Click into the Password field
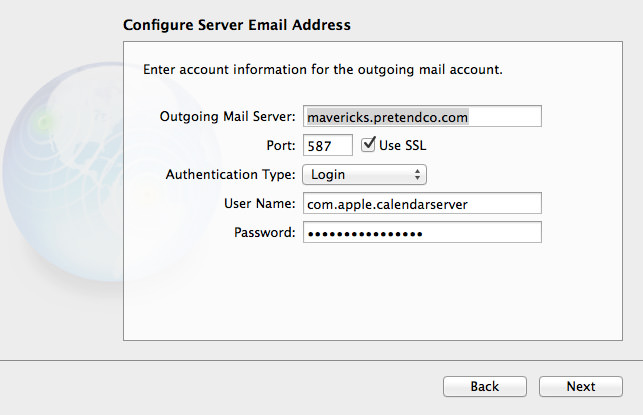Viewport: 643px width, 415px height. 422,233
